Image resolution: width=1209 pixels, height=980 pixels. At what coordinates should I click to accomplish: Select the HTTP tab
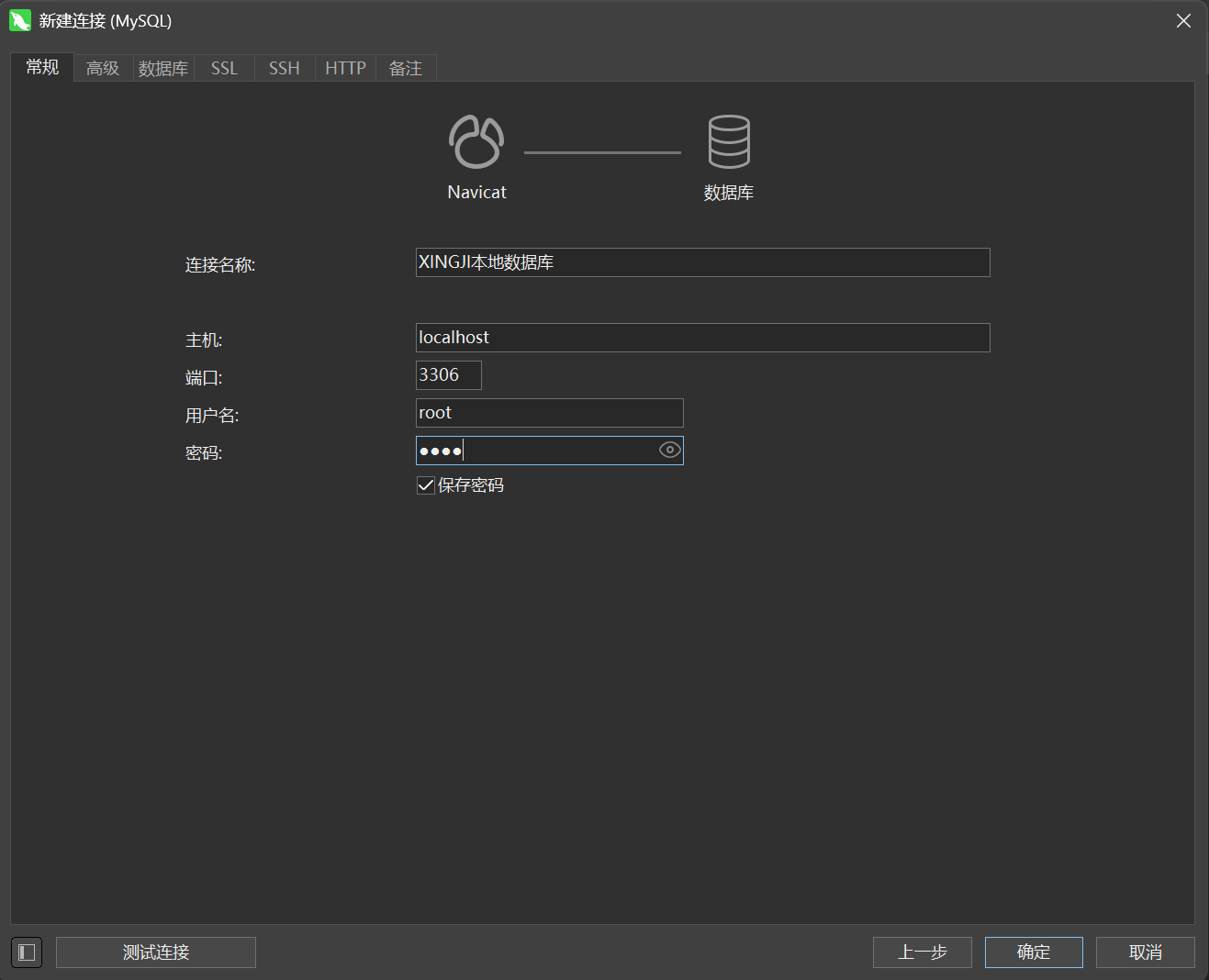click(x=345, y=68)
